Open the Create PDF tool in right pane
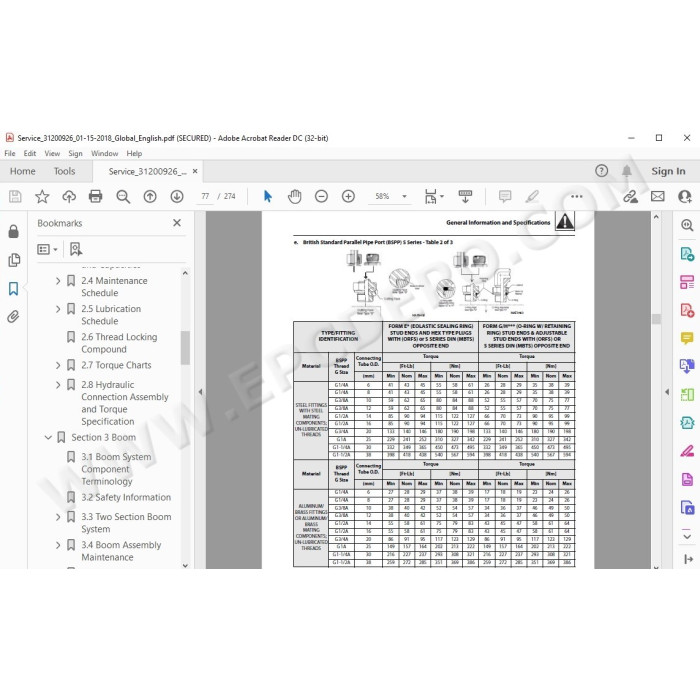Screen dimensions: 700x700 [687, 310]
